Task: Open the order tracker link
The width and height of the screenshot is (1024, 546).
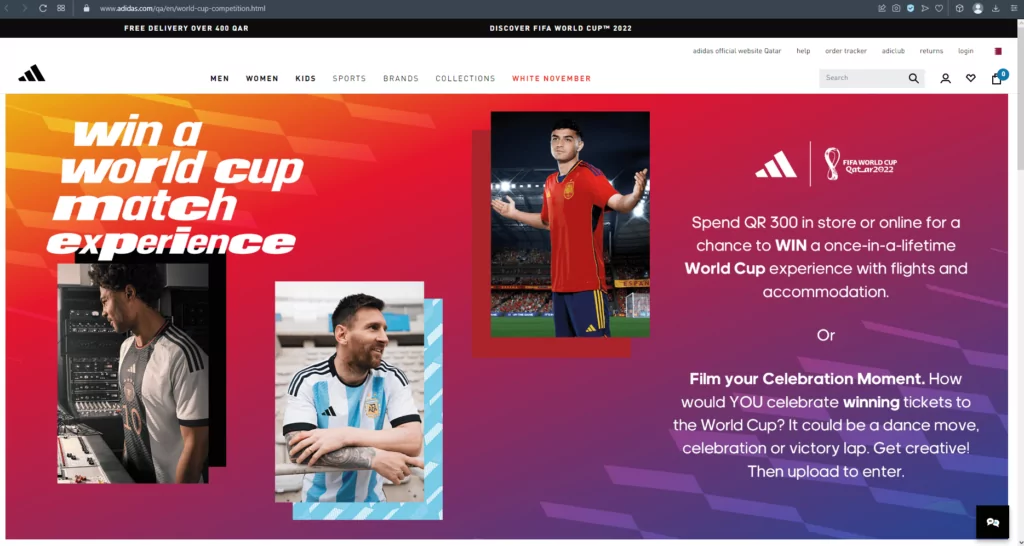Action: click(x=846, y=51)
